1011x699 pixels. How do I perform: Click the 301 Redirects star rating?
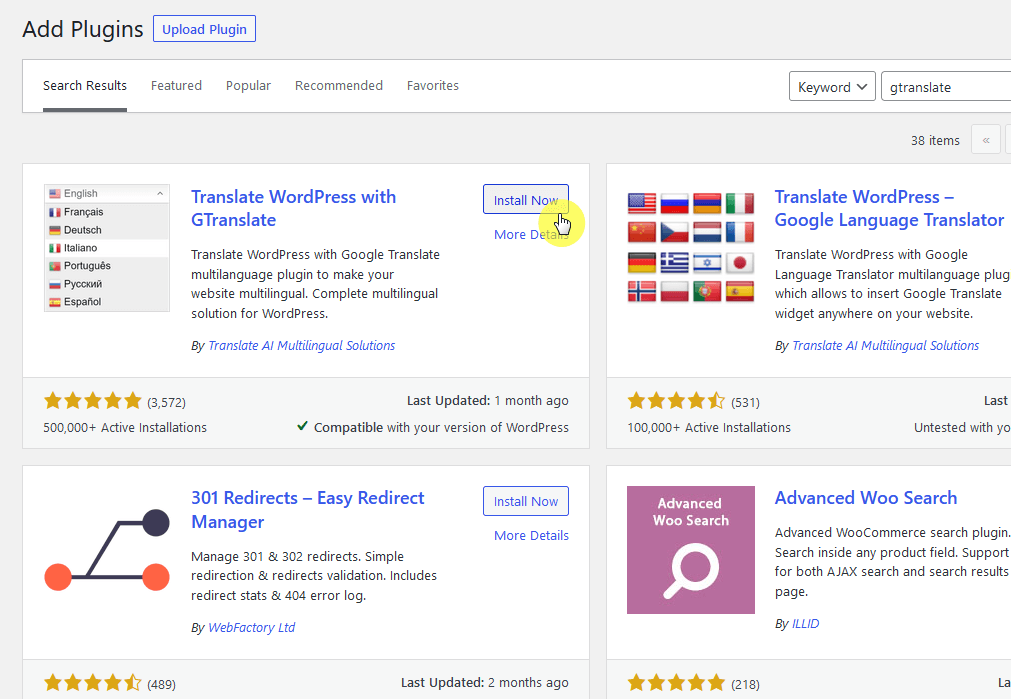tap(92, 683)
